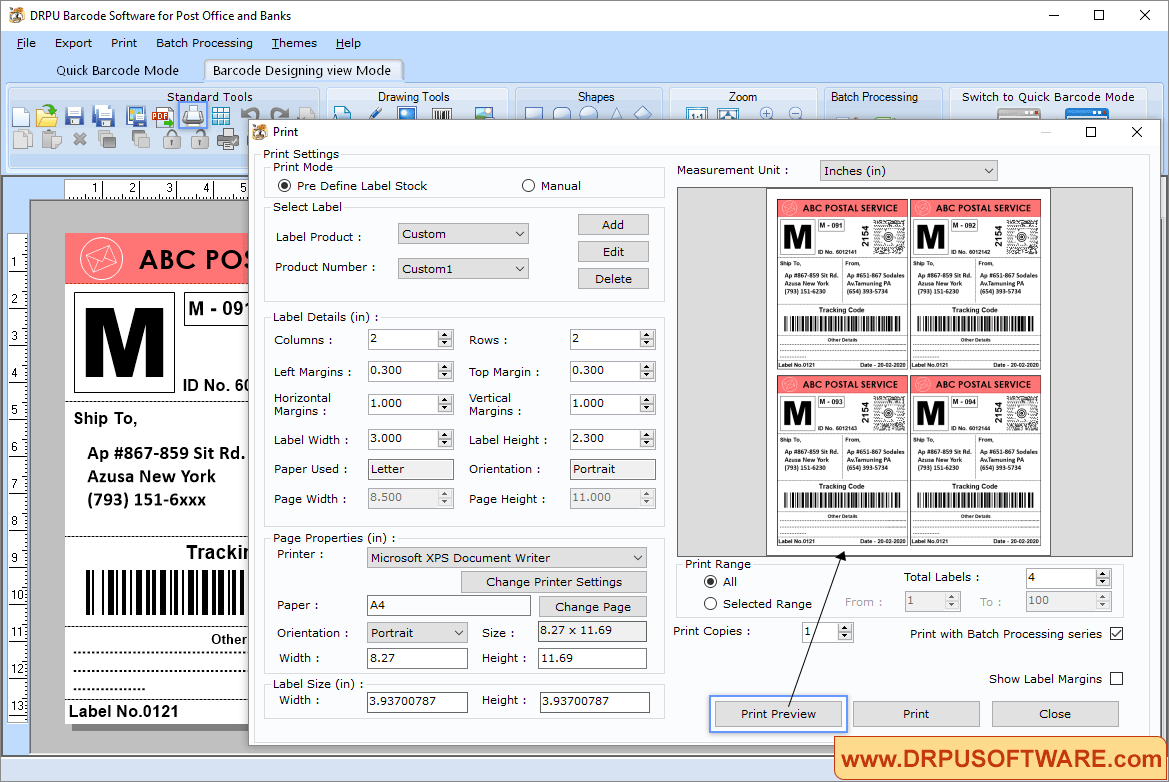Click the Page Width input field

[x=400, y=497]
